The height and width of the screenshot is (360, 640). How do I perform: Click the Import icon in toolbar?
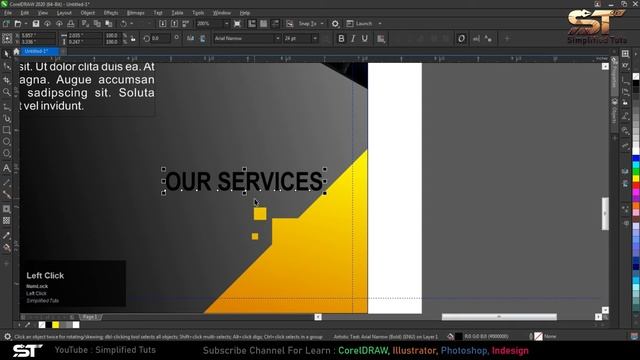click(162, 24)
